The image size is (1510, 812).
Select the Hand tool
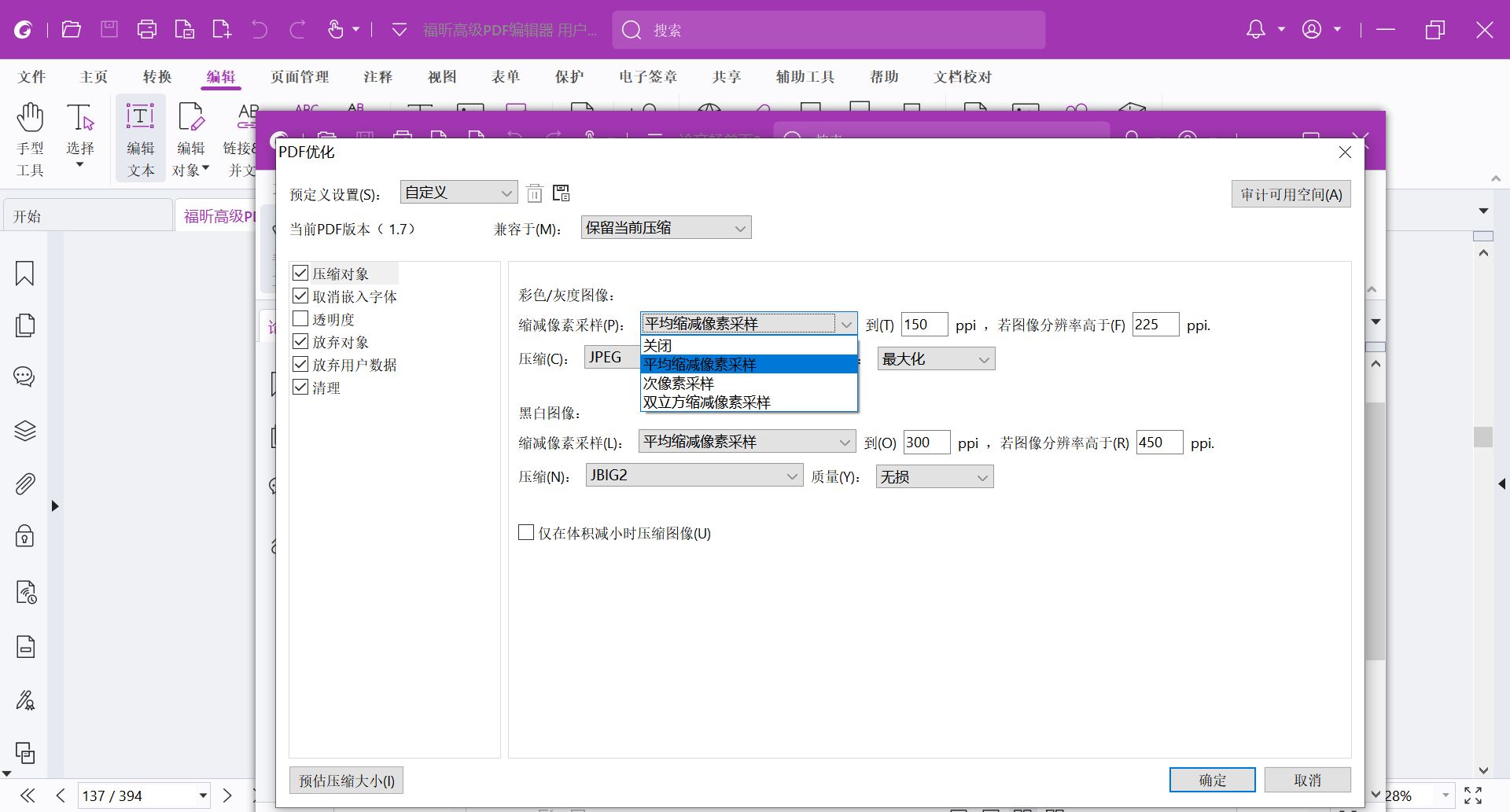[x=30, y=138]
